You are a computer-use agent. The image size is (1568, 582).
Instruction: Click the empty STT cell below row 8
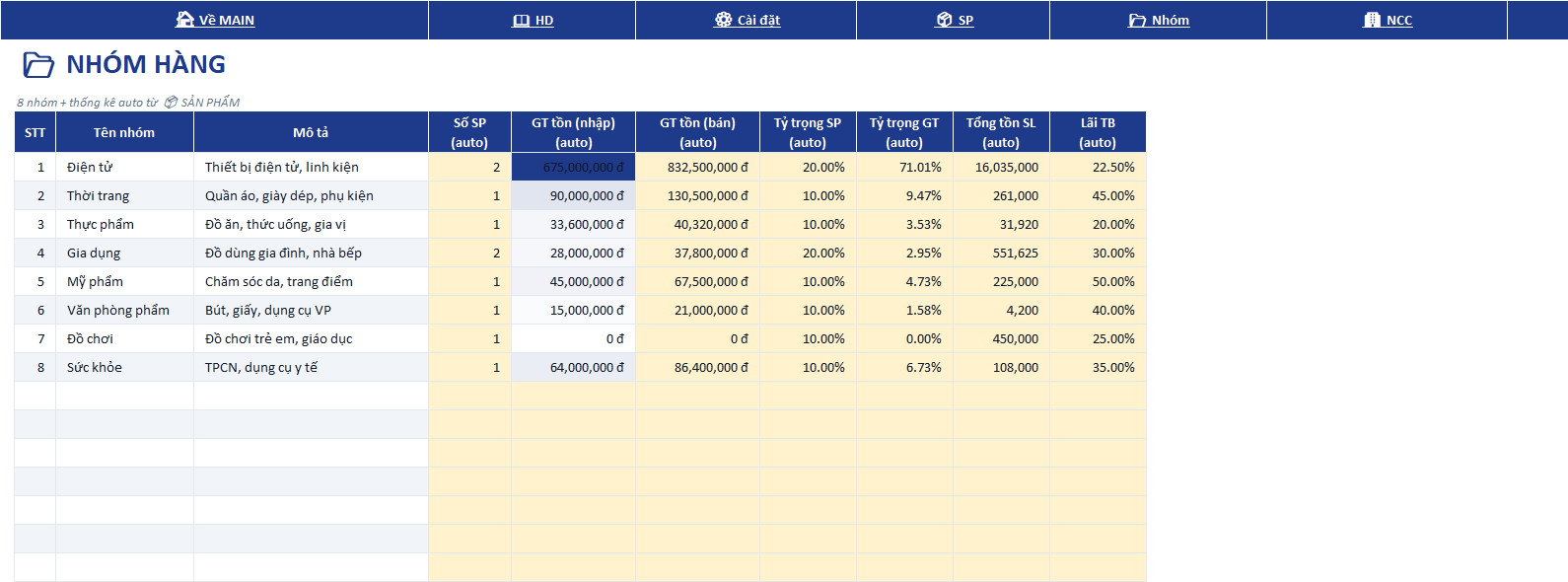(36, 397)
